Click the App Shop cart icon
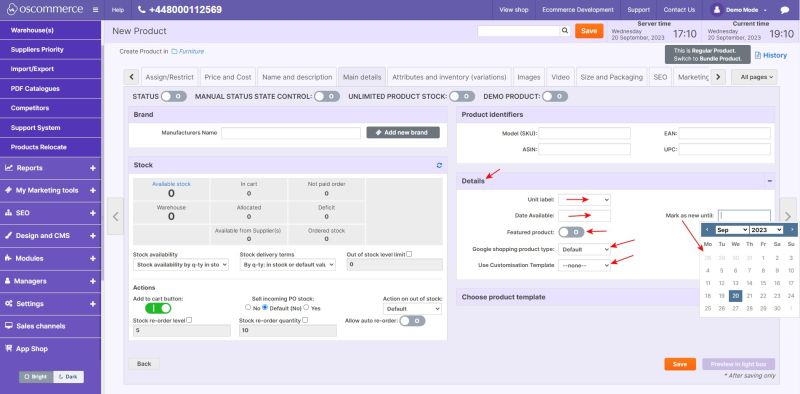800x394 pixels. pyautogui.click(x=9, y=349)
